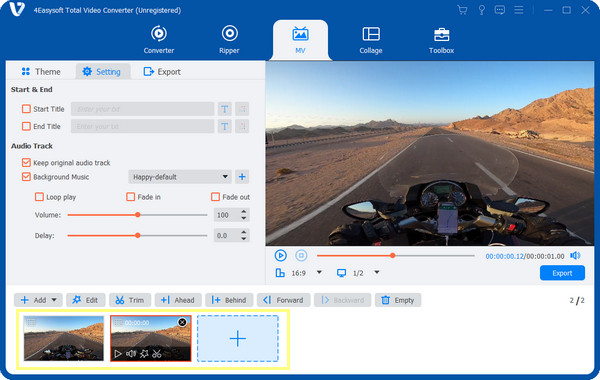Edit selected clip via thumbnail wand icon
The height and width of the screenshot is (380, 600).
pyautogui.click(x=144, y=354)
